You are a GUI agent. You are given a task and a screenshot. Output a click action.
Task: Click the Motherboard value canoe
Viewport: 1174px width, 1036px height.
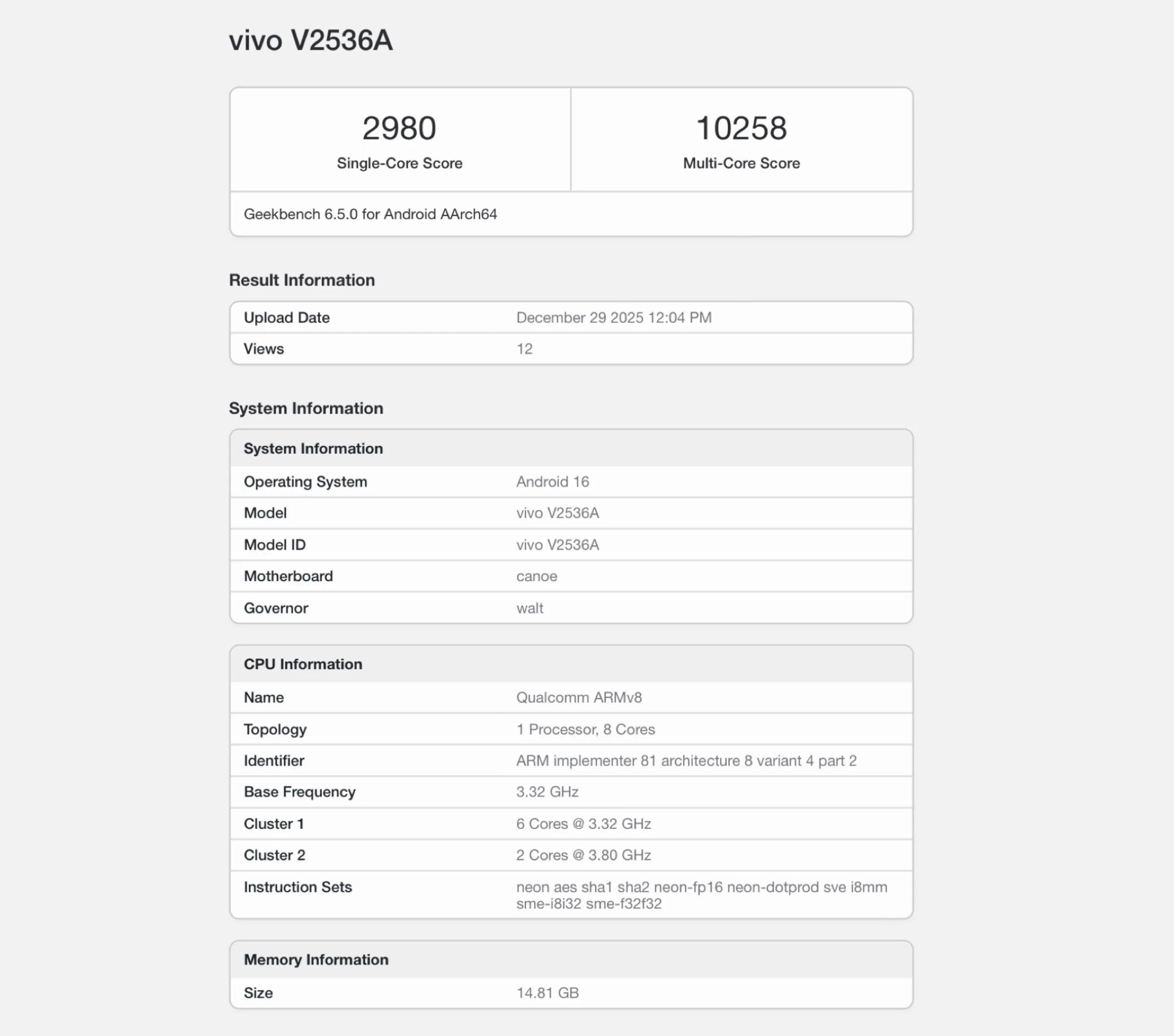click(537, 576)
